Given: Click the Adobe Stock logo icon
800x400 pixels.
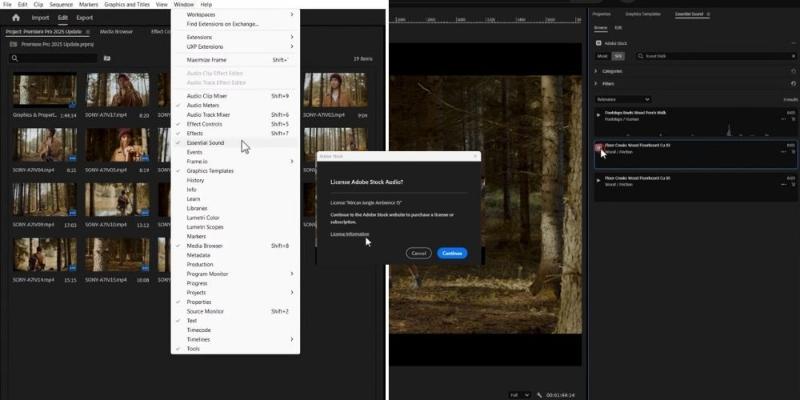Looking at the screenshot, I should tap(599, 43).
